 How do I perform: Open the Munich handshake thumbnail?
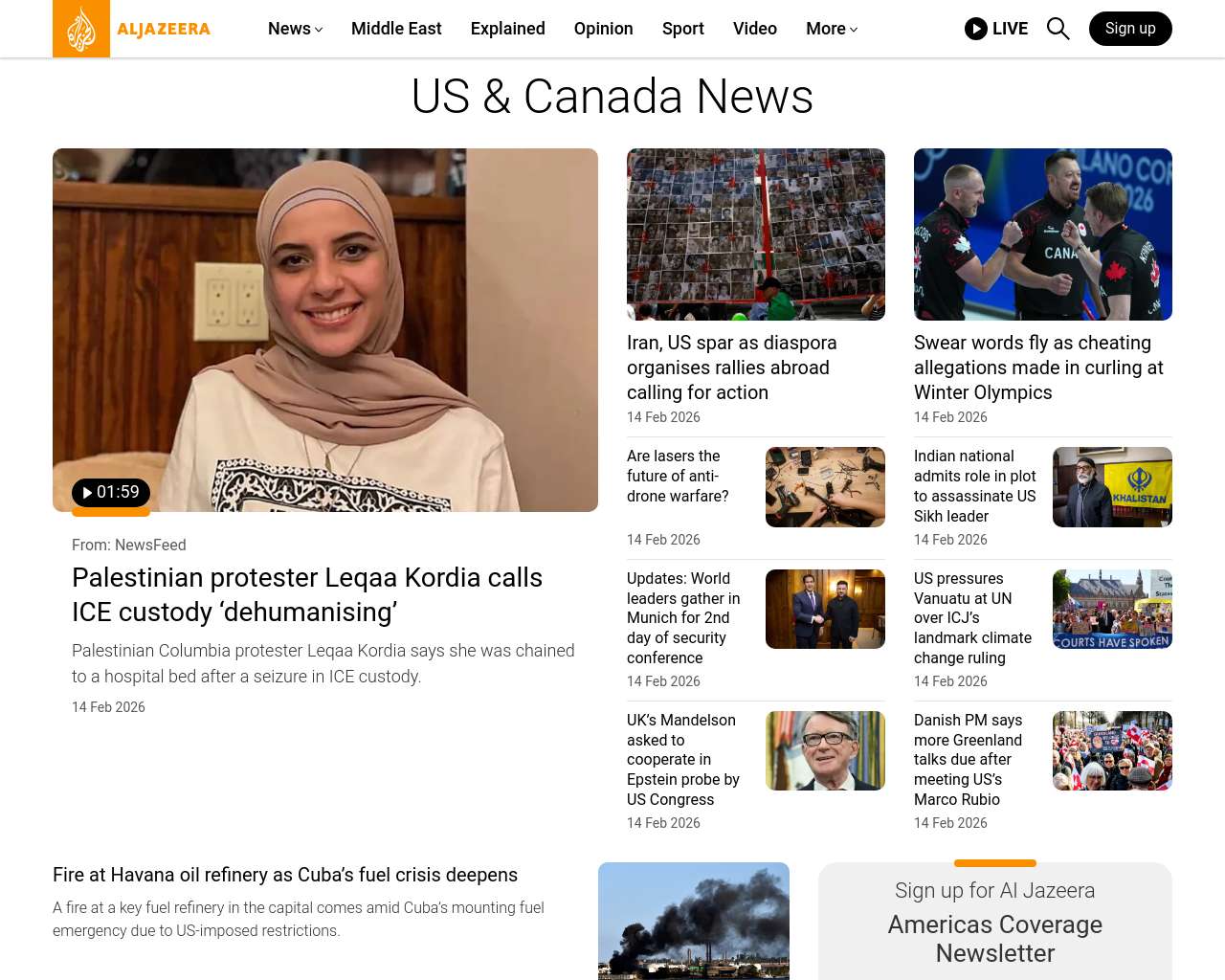click(825, 610)
